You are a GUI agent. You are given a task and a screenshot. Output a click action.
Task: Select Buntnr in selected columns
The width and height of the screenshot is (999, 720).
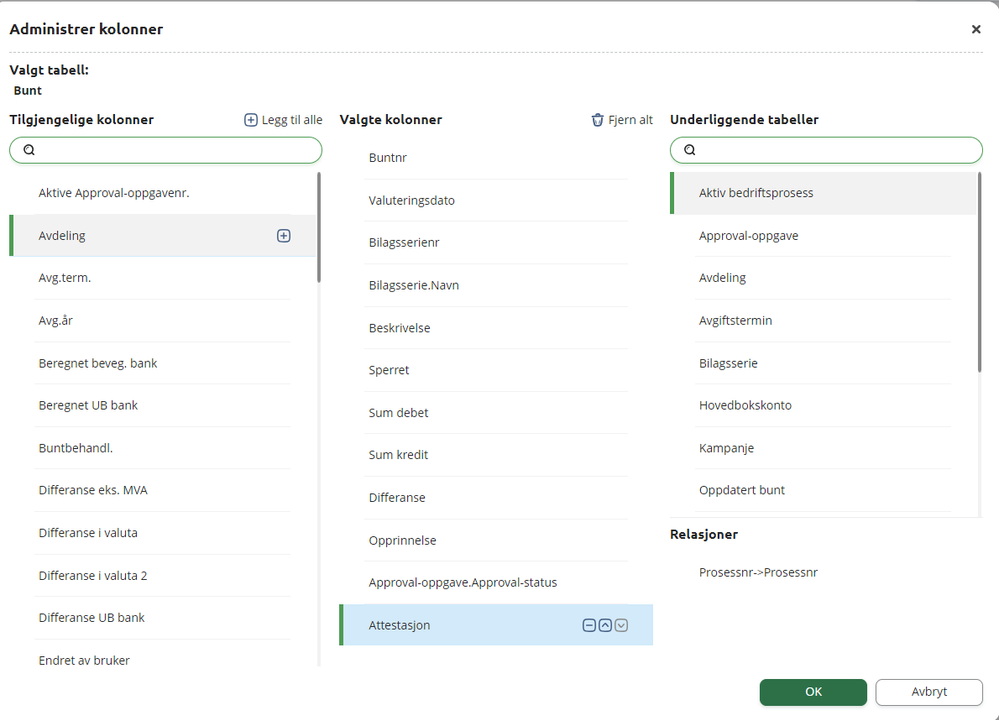(x=496, y=158)
